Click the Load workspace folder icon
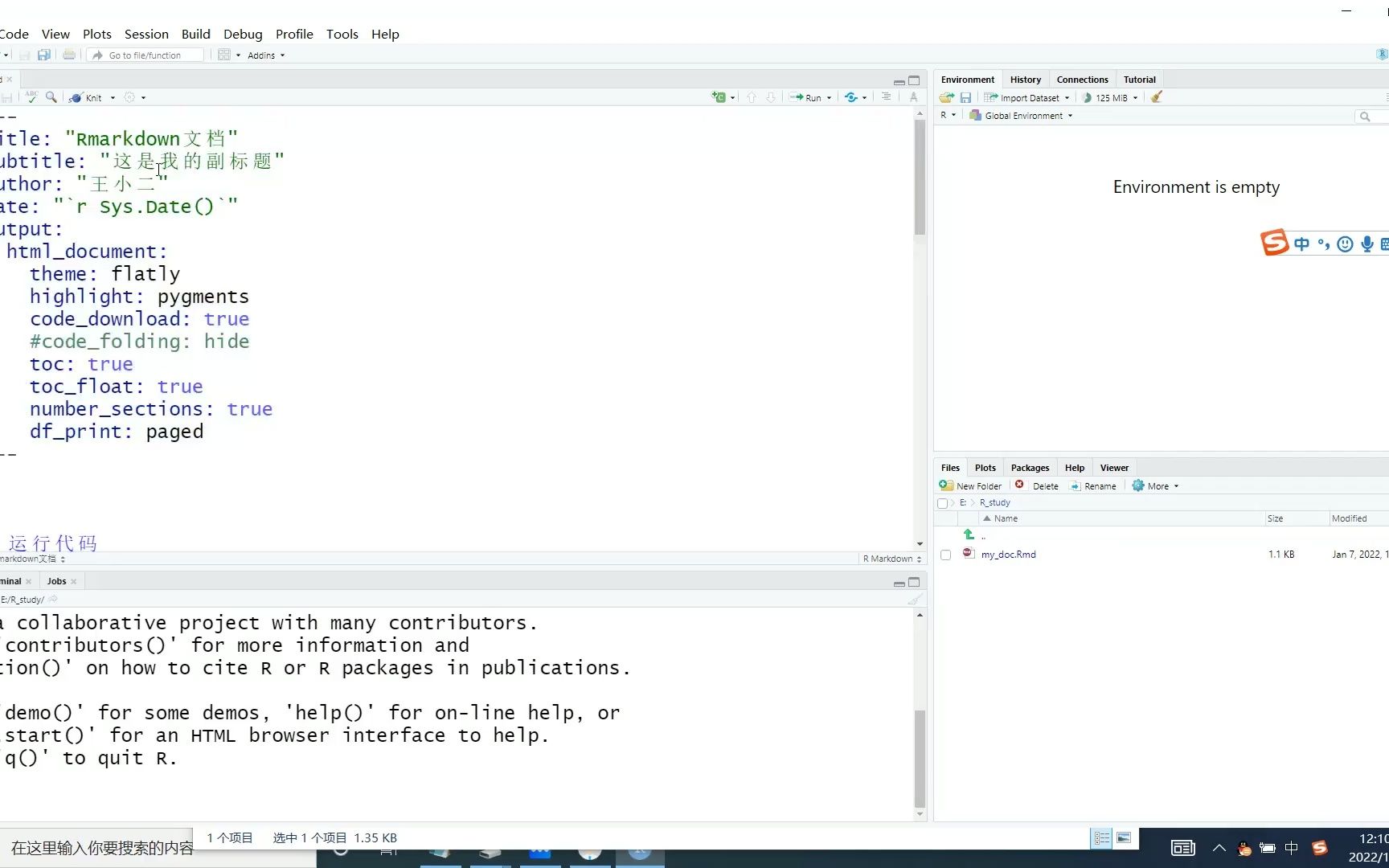Viewport: 1389px width, 868px height. point(947,97)
